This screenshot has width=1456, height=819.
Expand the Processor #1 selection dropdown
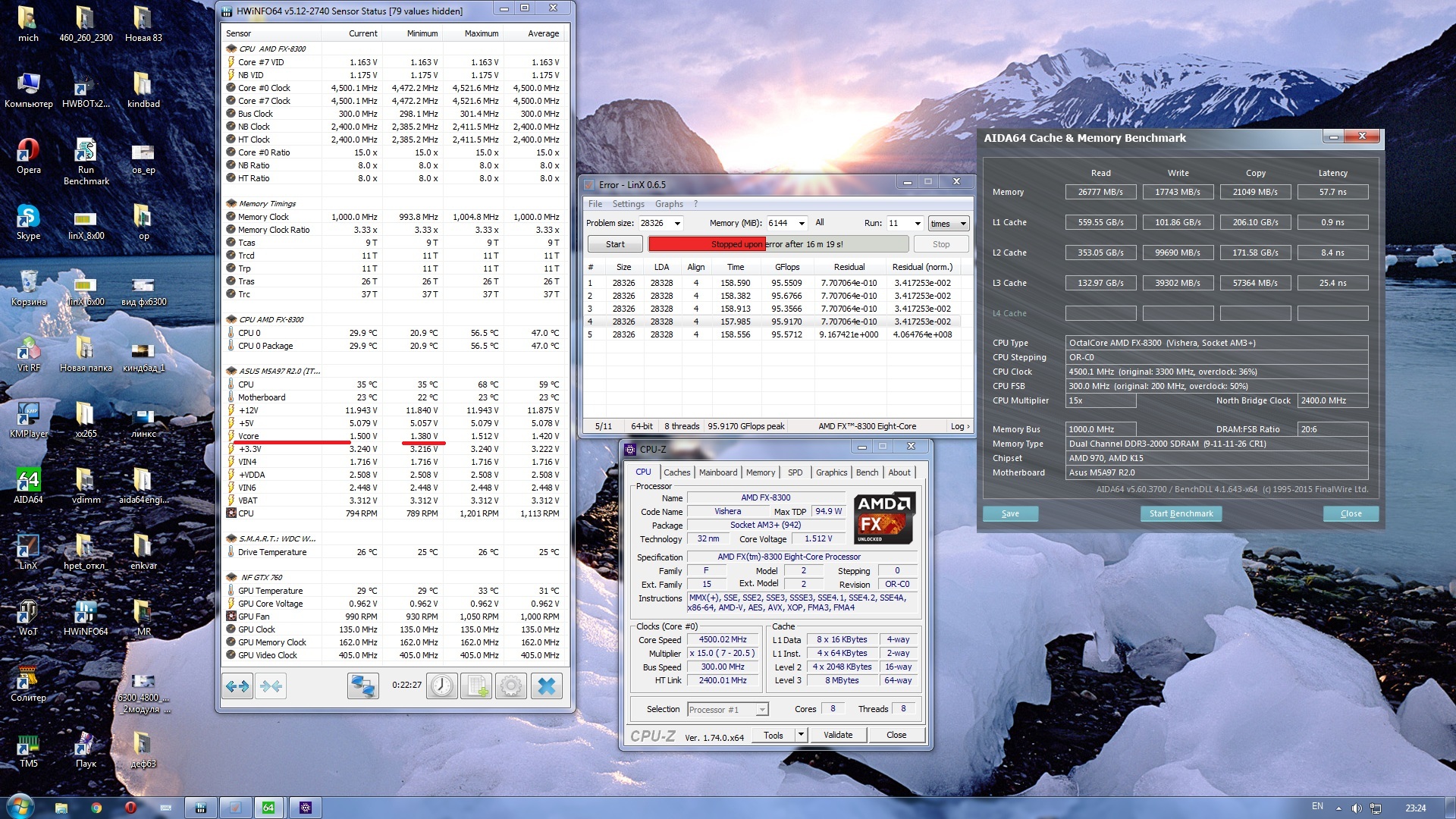coord(762,710)
